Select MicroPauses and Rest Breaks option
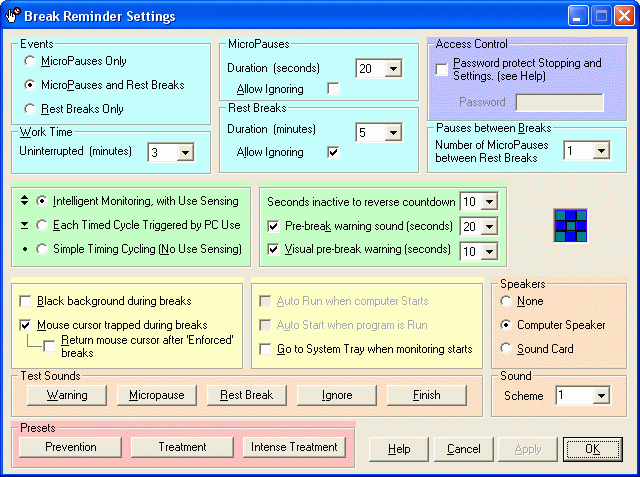 point(30,85)
